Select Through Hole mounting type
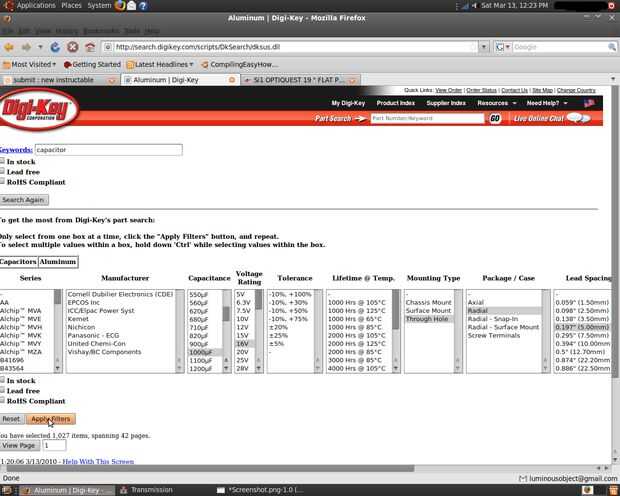620x496 pixels. [429, 319]
